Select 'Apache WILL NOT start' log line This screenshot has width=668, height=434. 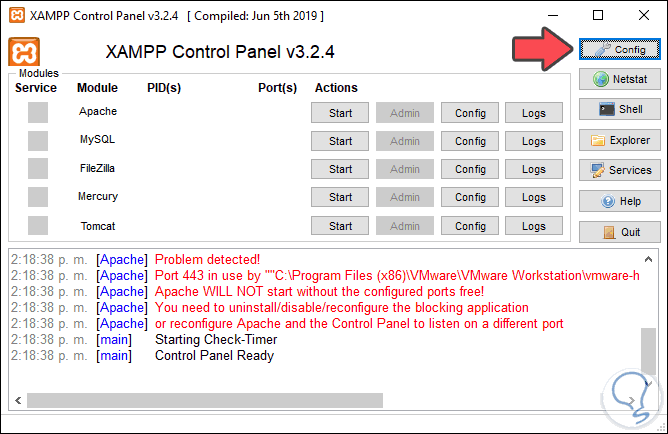click(x=319, y=292)
